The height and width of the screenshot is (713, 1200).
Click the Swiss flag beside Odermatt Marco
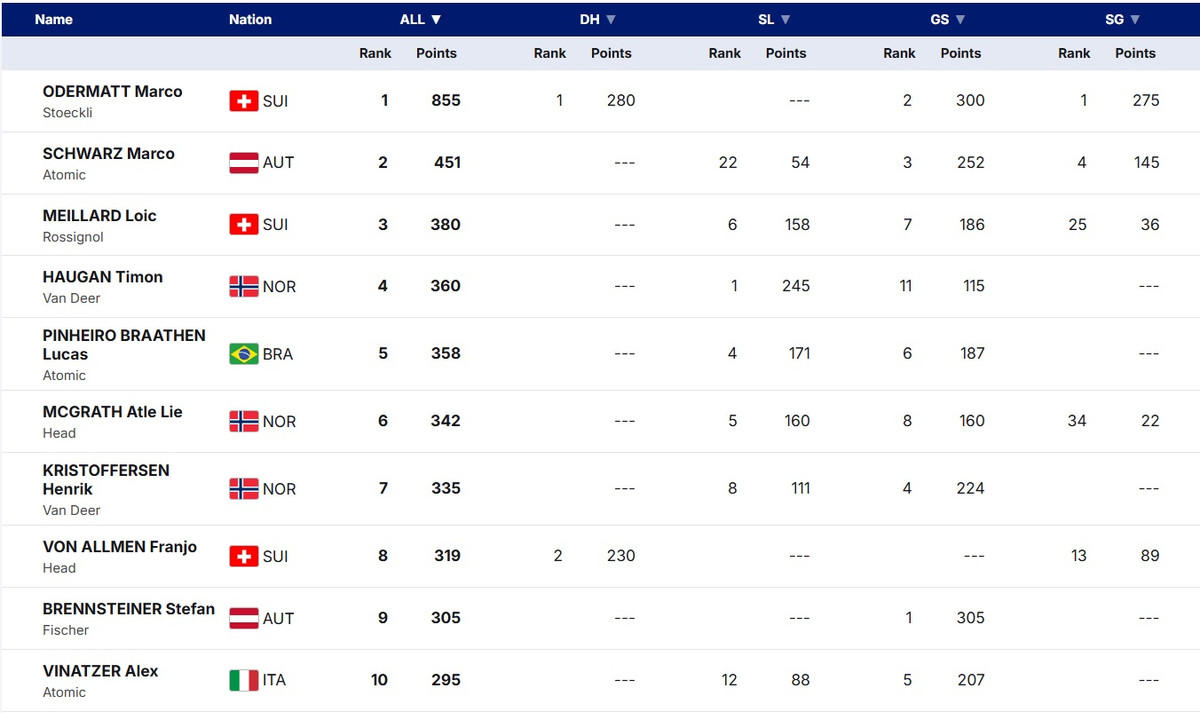pyautogui.click(x=244, y=101)
